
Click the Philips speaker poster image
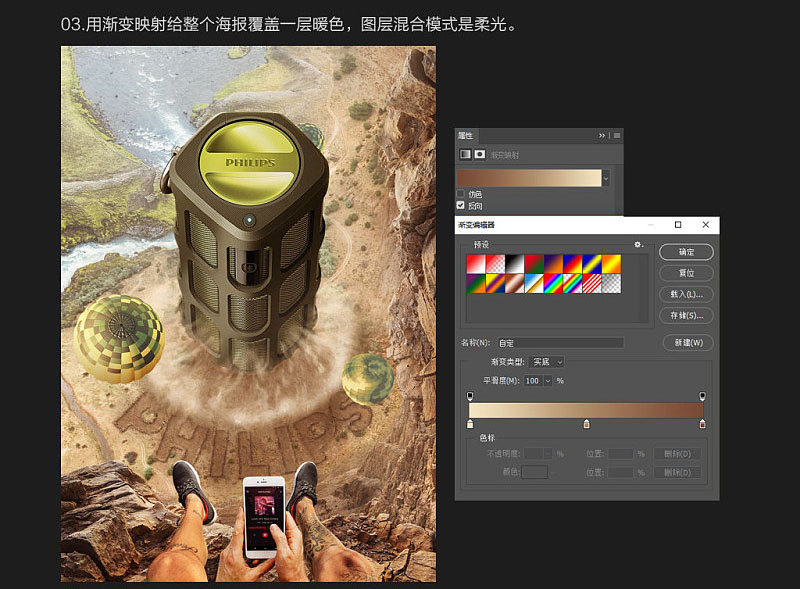click(x=248, y=314)
